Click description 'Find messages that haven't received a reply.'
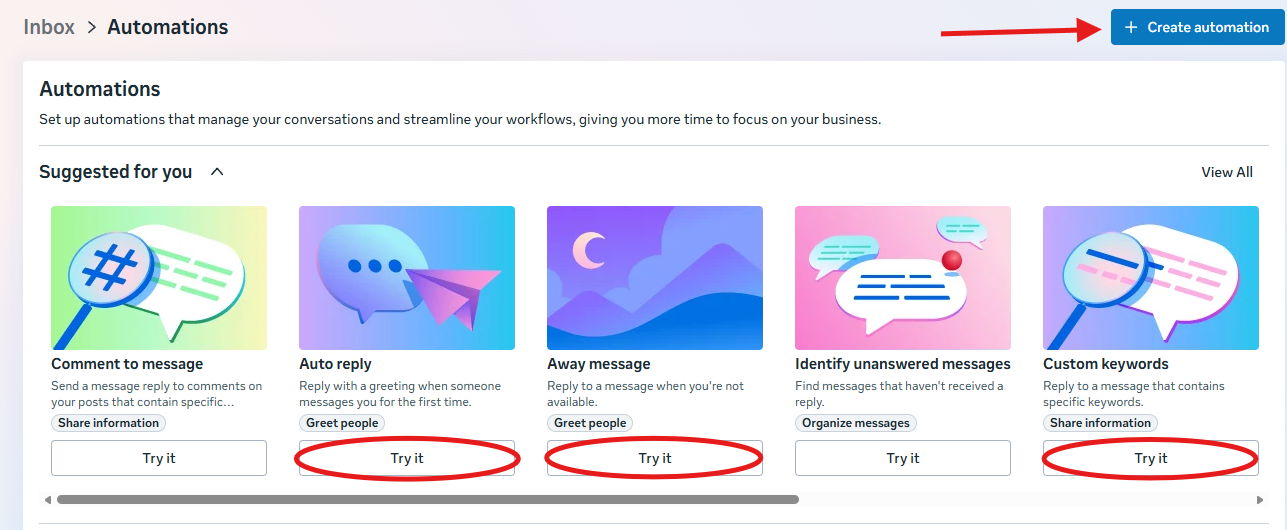 (x=899, y=394)
